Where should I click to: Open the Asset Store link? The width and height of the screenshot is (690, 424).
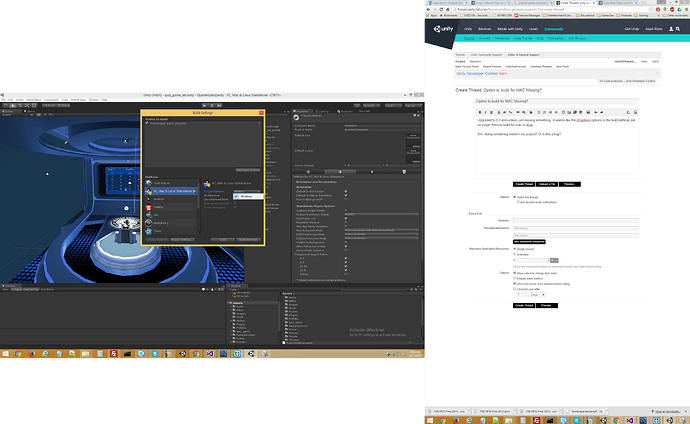(x=653, y=29)
